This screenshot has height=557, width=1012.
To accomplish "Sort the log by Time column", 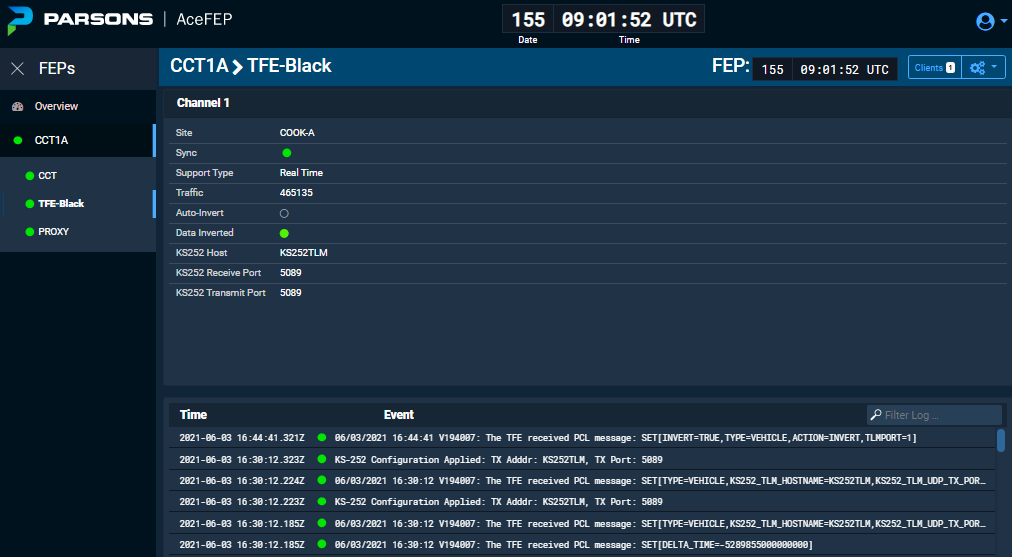I will [193, 414].
